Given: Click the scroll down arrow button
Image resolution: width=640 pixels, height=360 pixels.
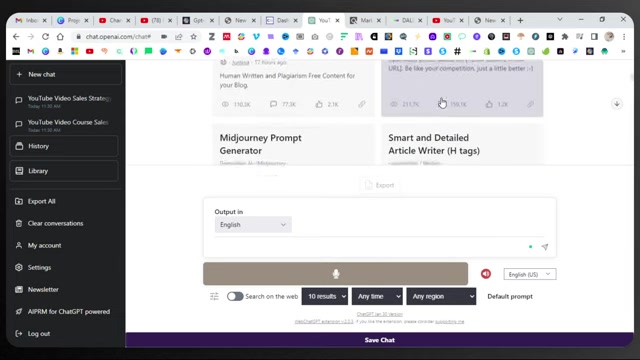Looking at the screenshot, I should click(617, 104).
